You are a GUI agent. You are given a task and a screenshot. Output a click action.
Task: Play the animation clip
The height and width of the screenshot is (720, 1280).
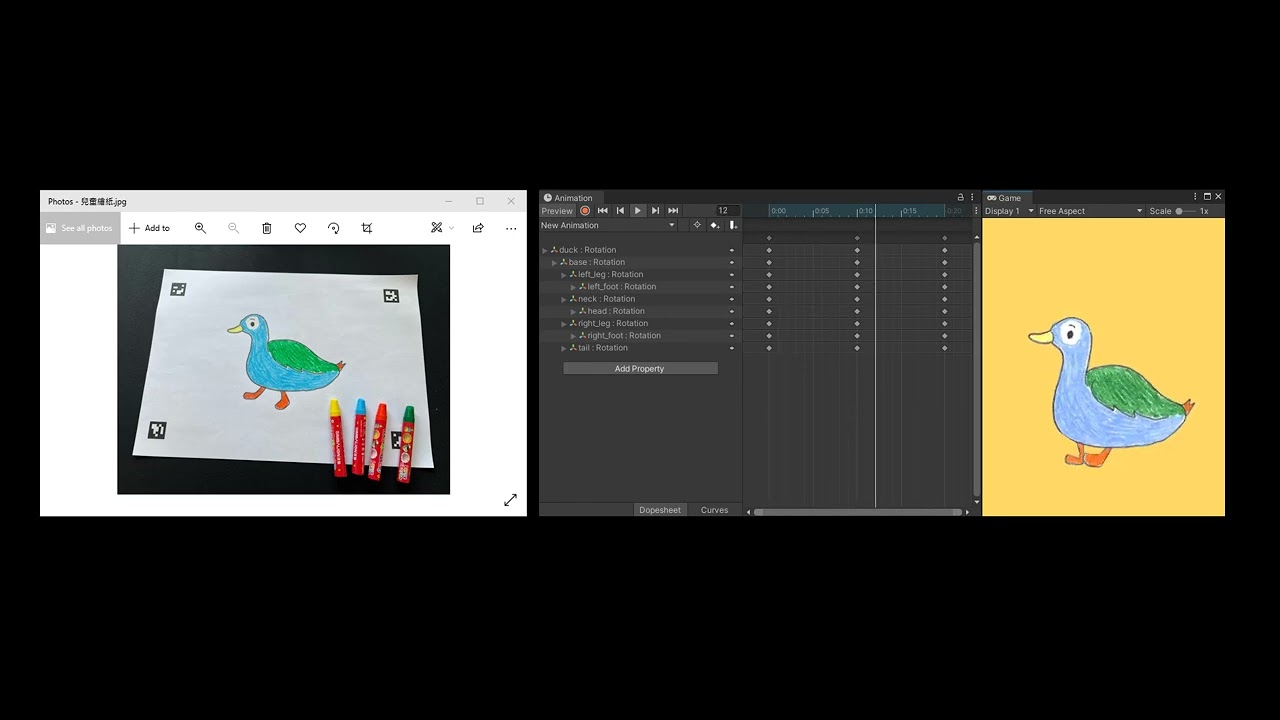[x=637, y=211]
